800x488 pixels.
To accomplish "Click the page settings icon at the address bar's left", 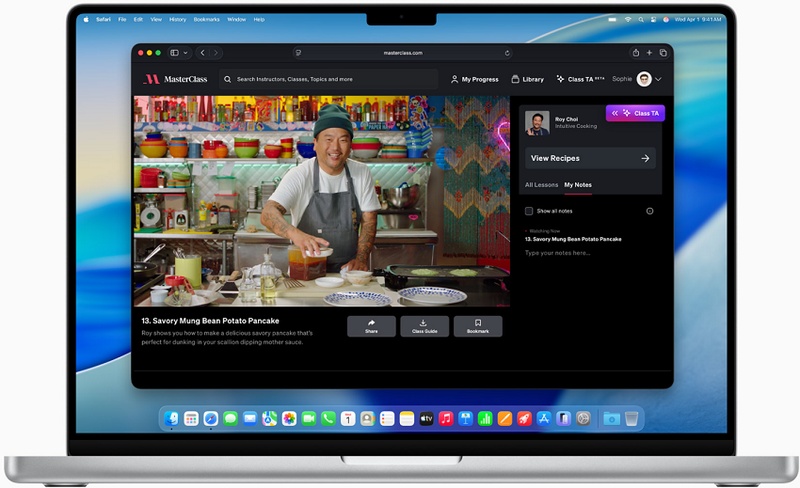I will (298, 53).
